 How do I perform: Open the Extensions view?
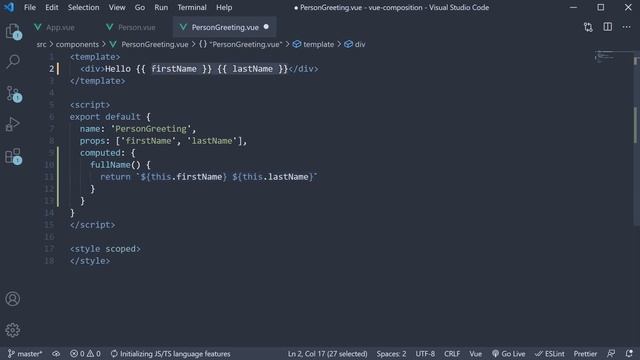point(13,156)
